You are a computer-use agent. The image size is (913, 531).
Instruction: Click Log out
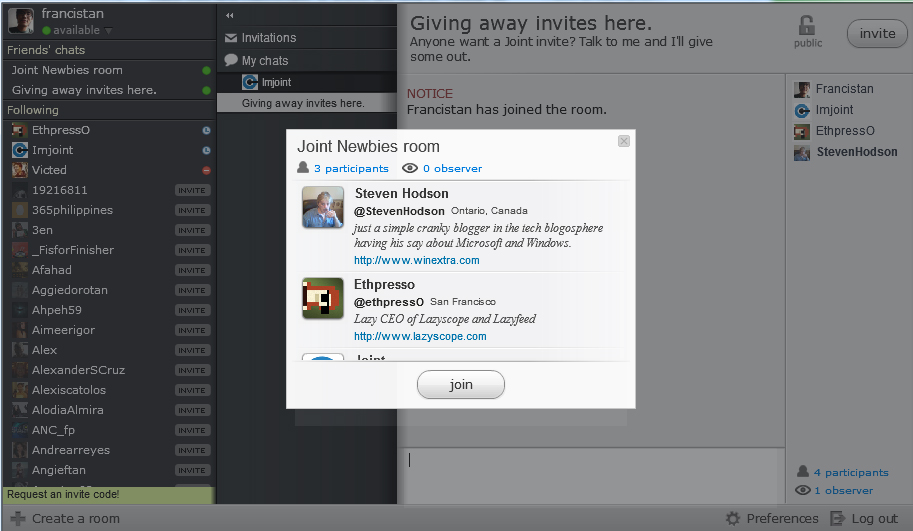click(x=874, y=518)
